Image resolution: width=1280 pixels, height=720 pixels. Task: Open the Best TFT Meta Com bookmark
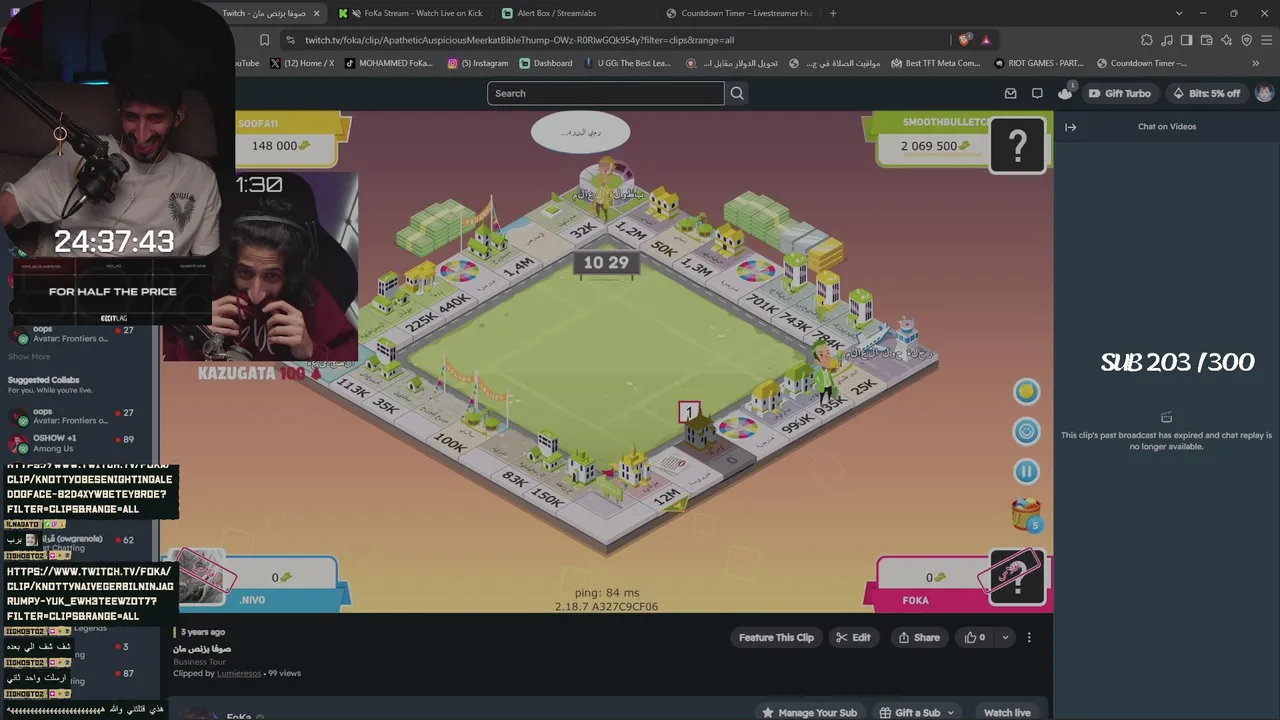tap(935, 63)
